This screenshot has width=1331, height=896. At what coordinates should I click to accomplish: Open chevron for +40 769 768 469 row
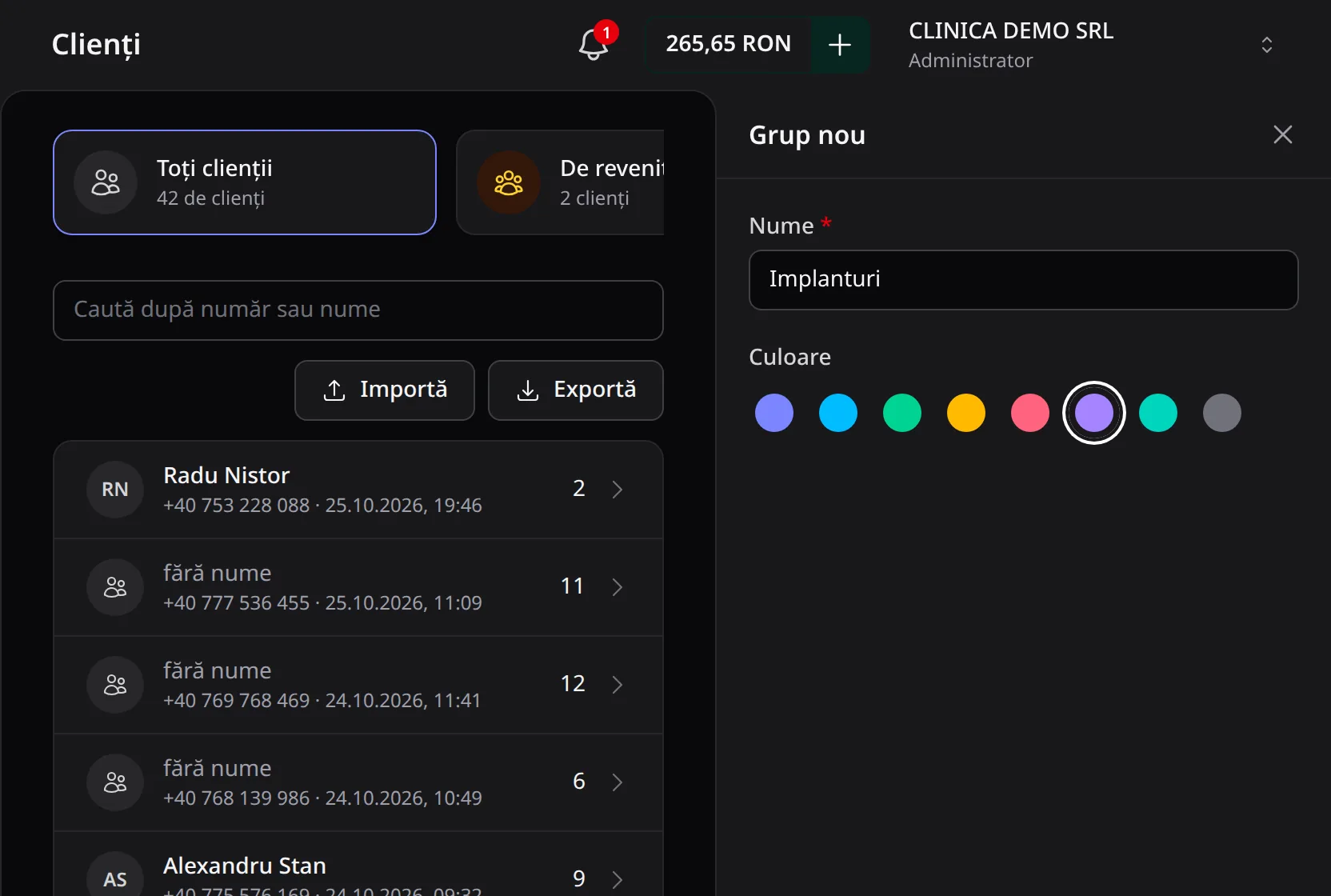(618, 685)
